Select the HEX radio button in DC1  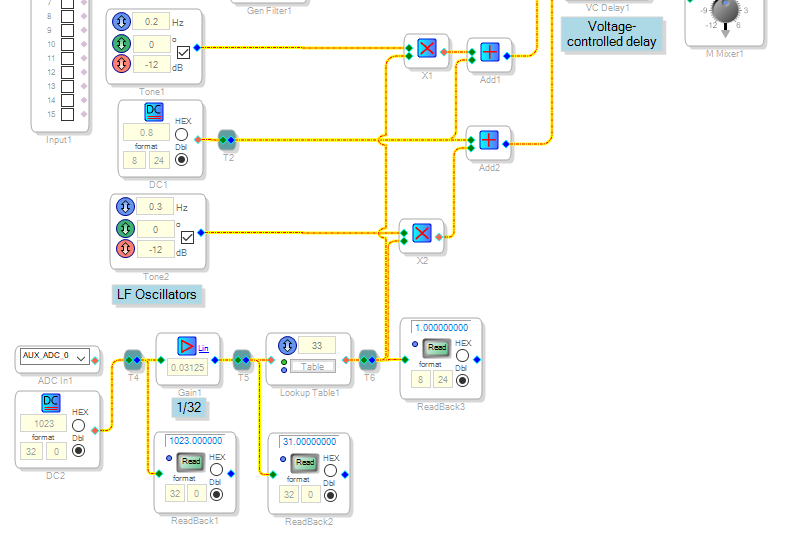[x=181, y=135]
